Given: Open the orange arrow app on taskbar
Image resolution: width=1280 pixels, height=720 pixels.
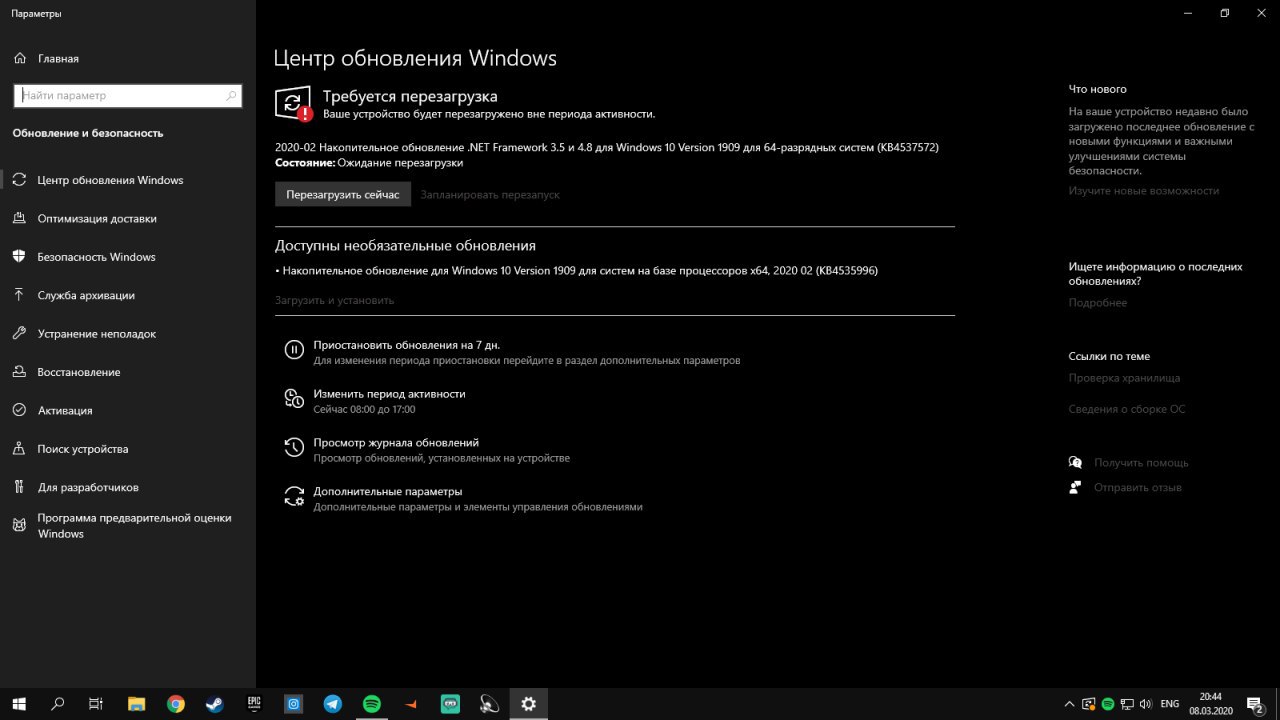Looking at the screenshot, I should 411,704.
